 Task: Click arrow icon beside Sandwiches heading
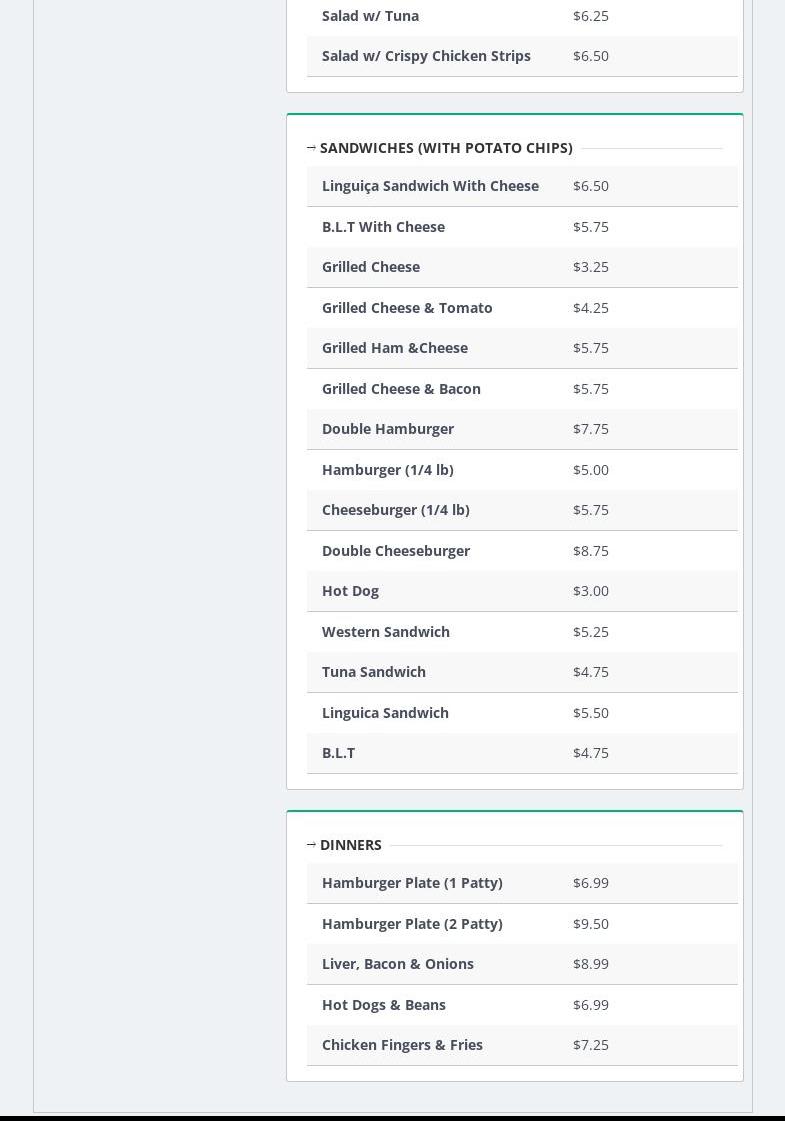point(311,148)
